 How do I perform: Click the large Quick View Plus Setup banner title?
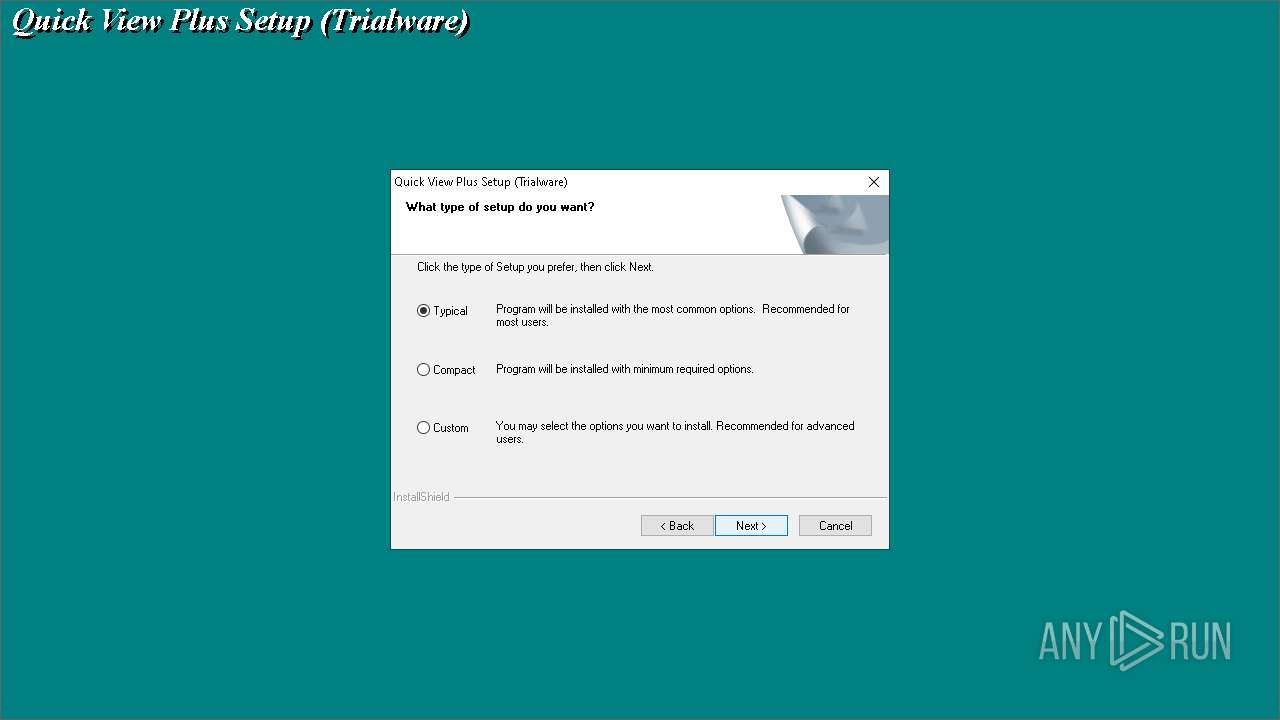(240, 21)
